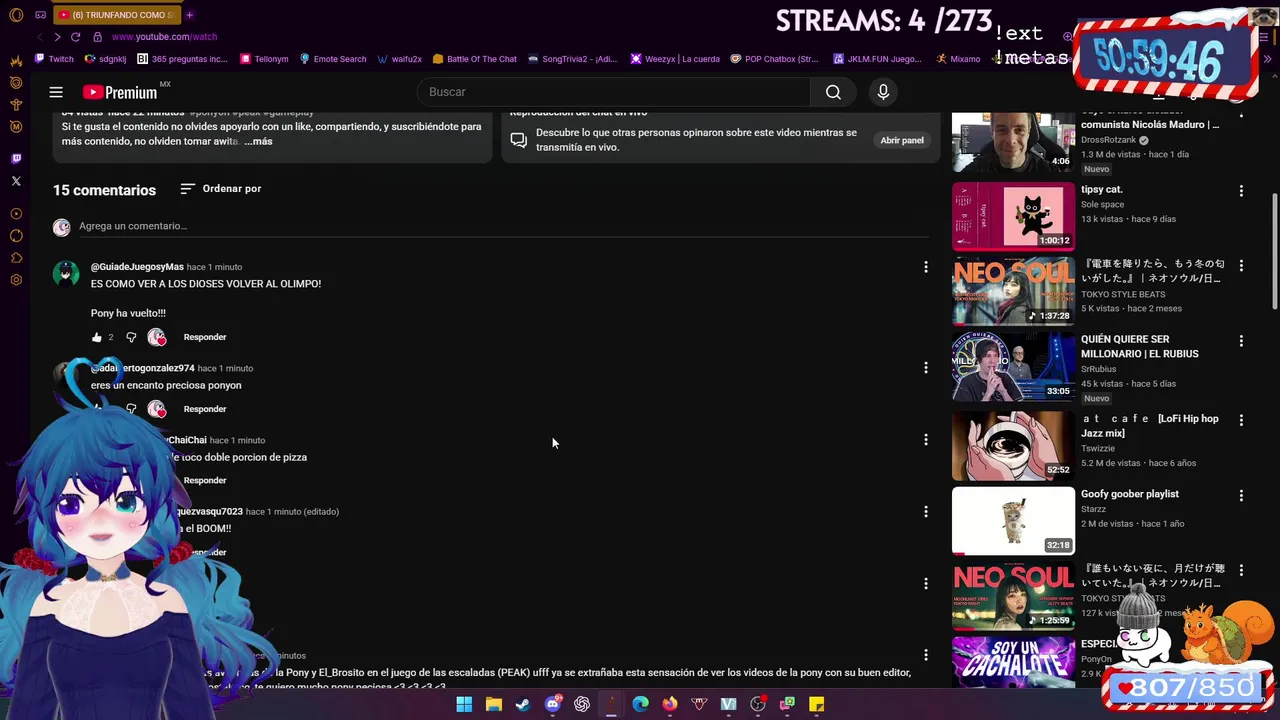The width and height of the screenshot is (1280, 720).
Task: Open the Battle Of The Chat bookmark
Action: tap(475, 59)
